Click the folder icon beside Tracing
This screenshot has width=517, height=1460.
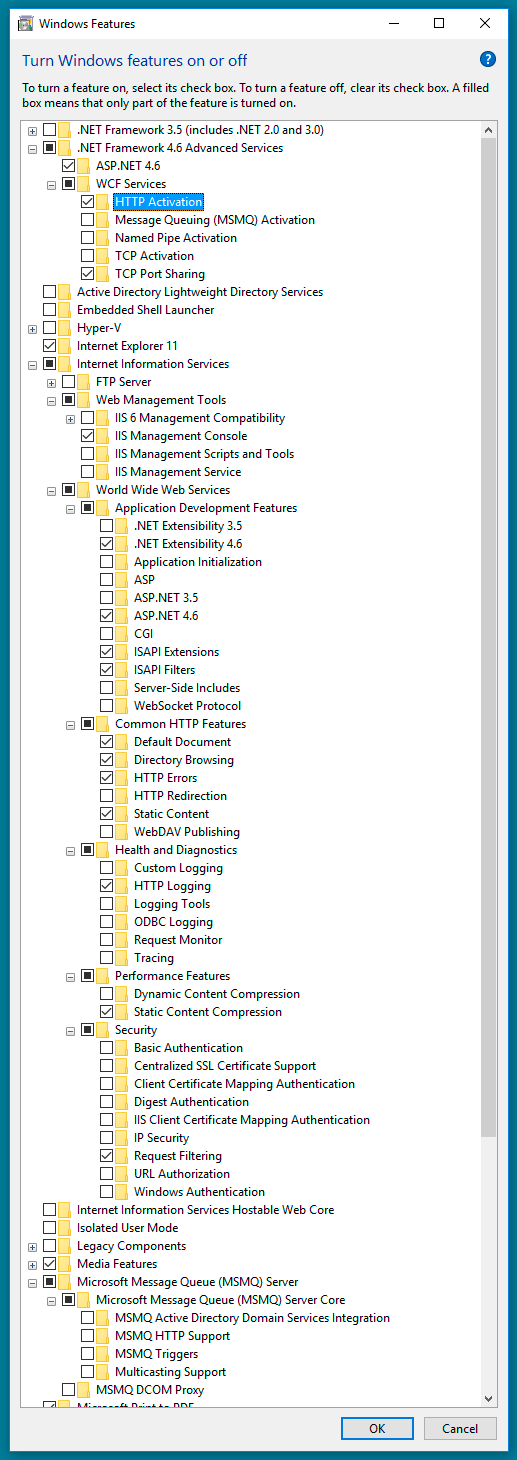[122, 958]
